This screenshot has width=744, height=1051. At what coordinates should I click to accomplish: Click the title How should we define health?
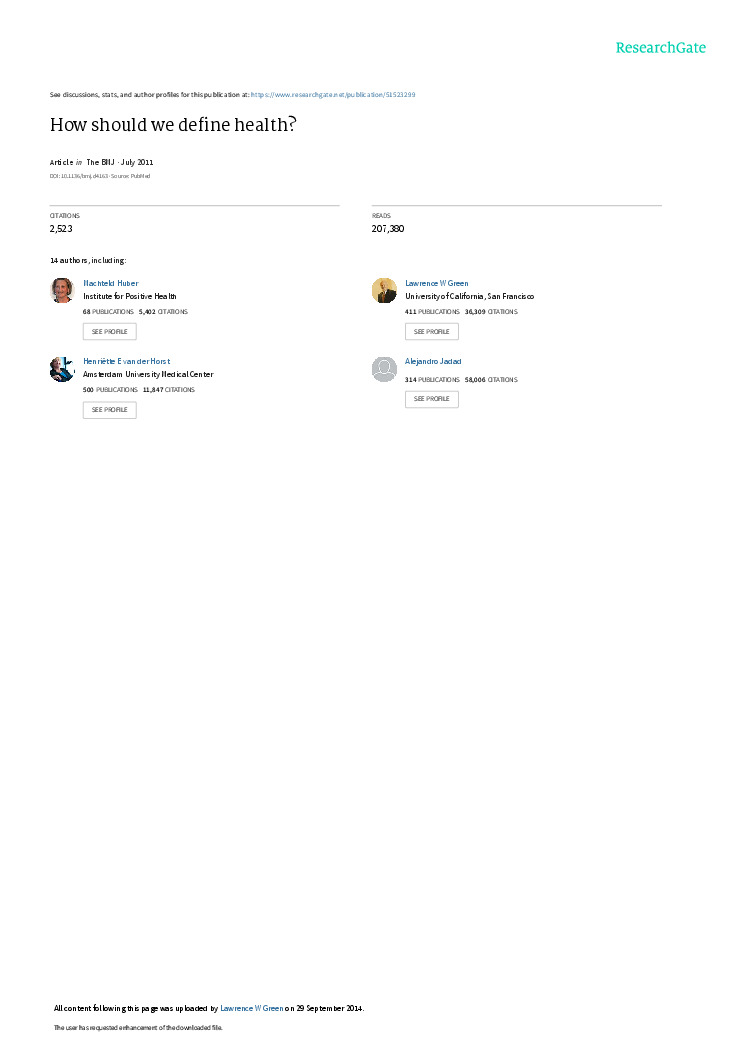point(173,125)
